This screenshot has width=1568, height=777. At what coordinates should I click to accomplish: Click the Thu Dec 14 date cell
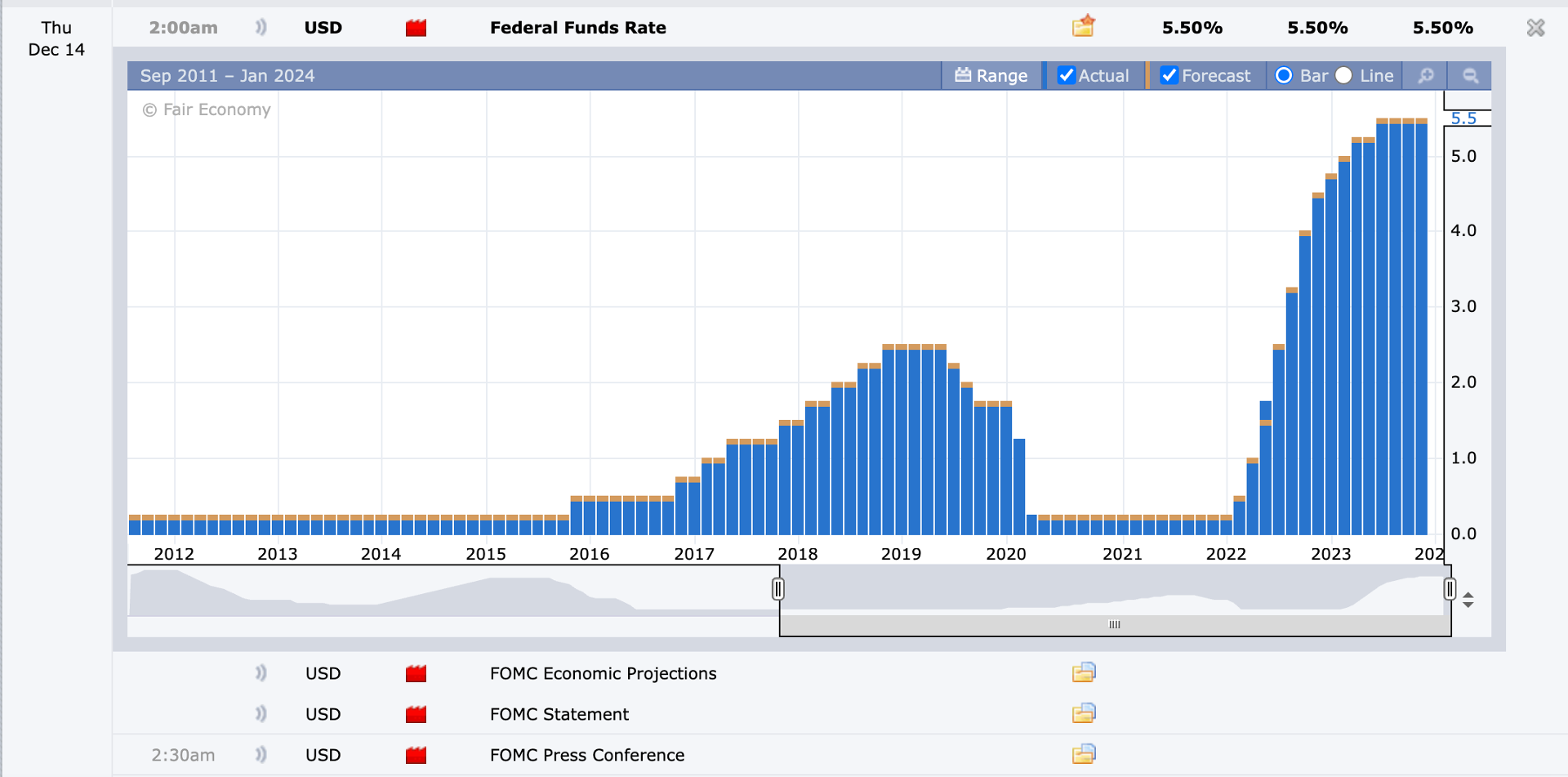(56, 38)
